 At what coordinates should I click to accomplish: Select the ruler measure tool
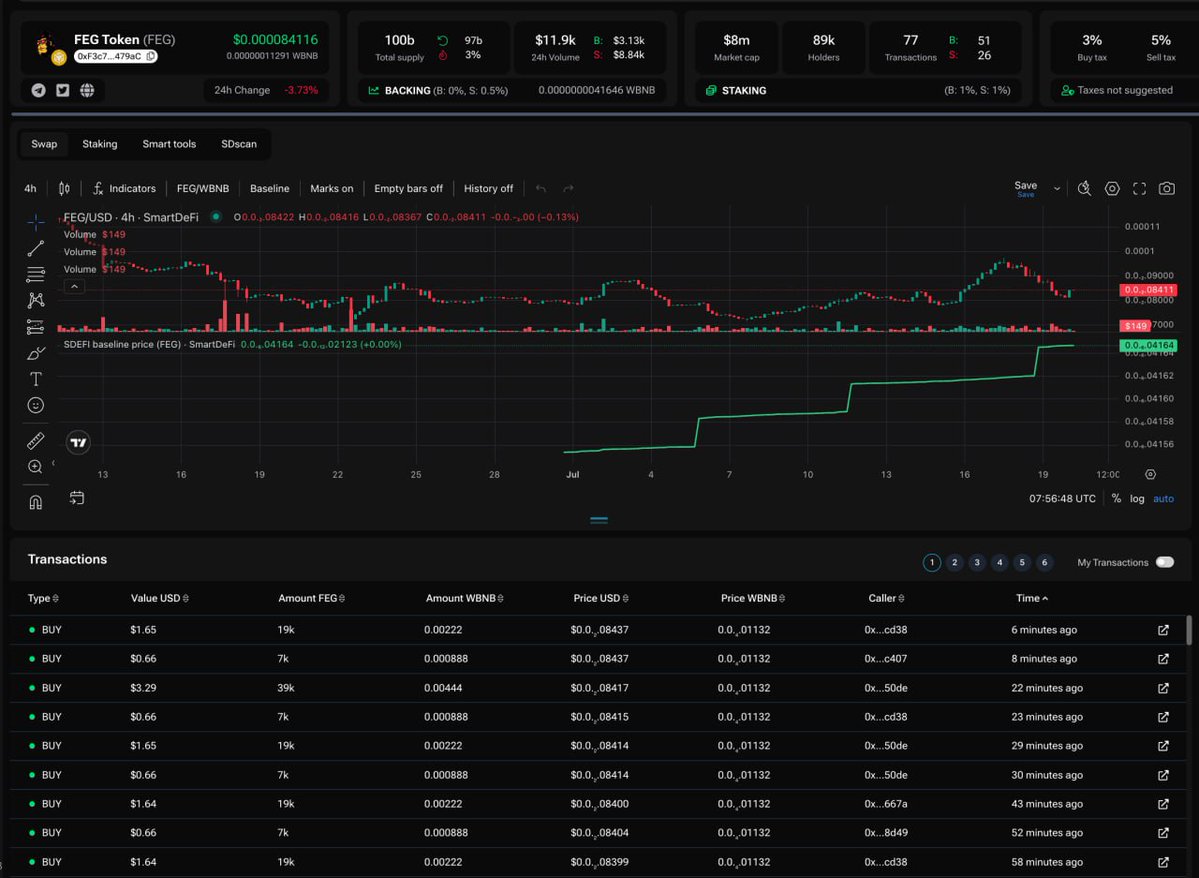click(x=35, y=441)
